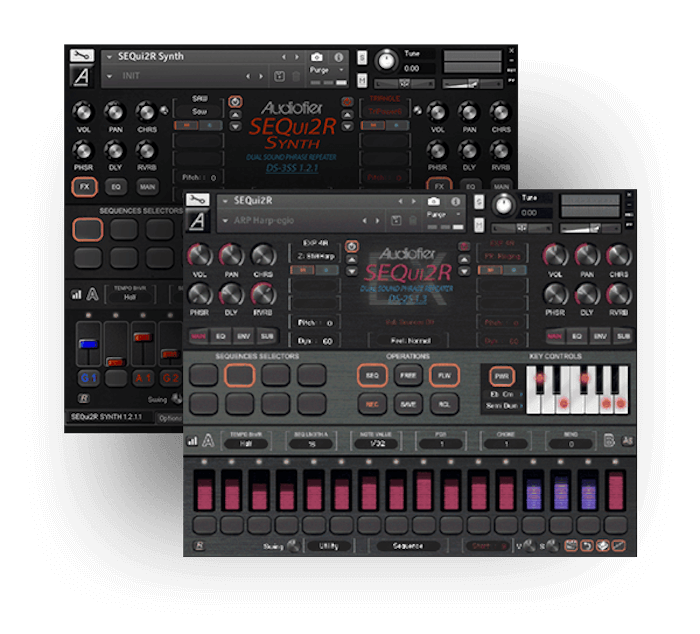Click camera snapshot icon in SEQui2R Synth window

[317, 57]
